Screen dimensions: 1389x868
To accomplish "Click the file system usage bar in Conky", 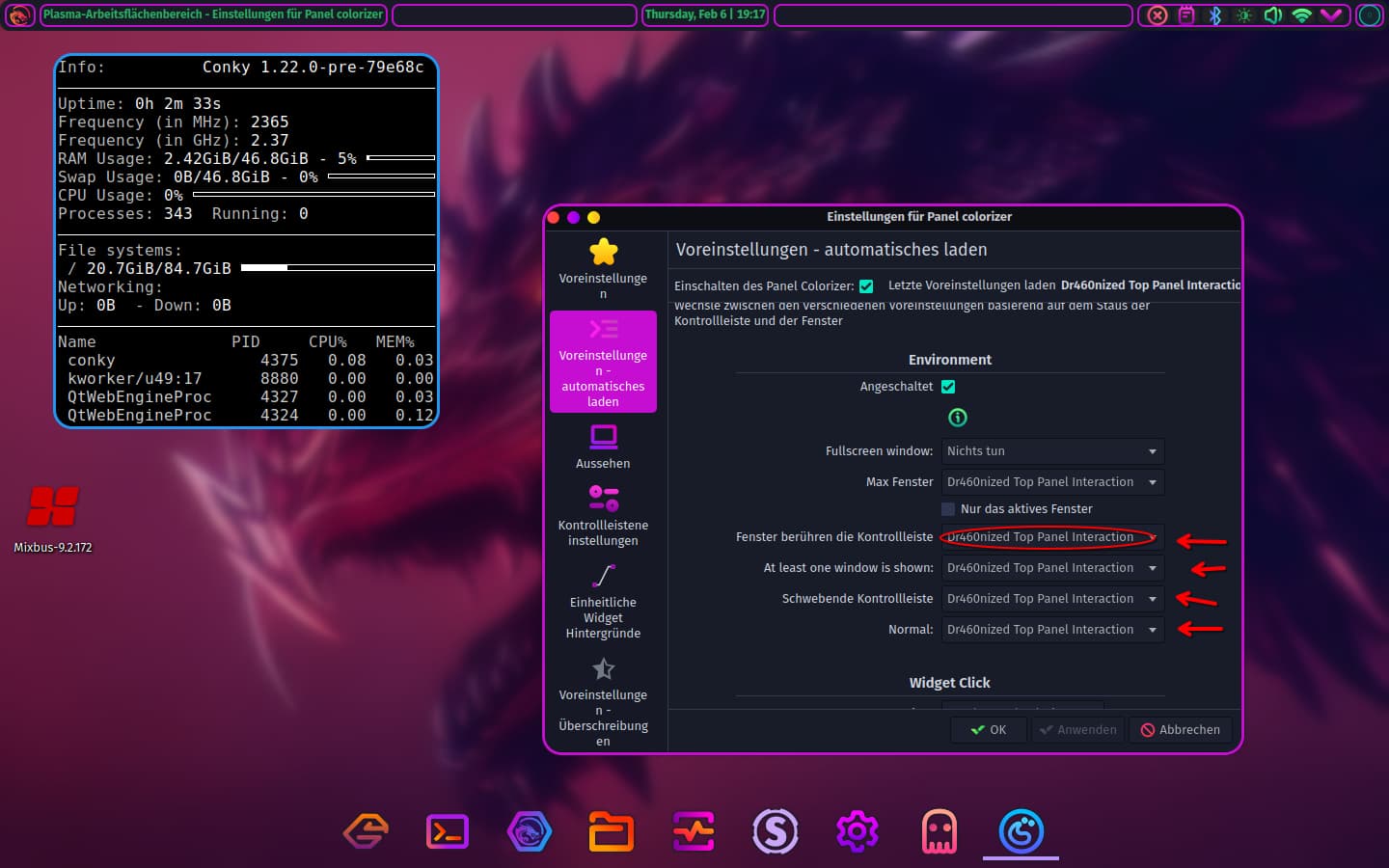I will click(338, 267).
